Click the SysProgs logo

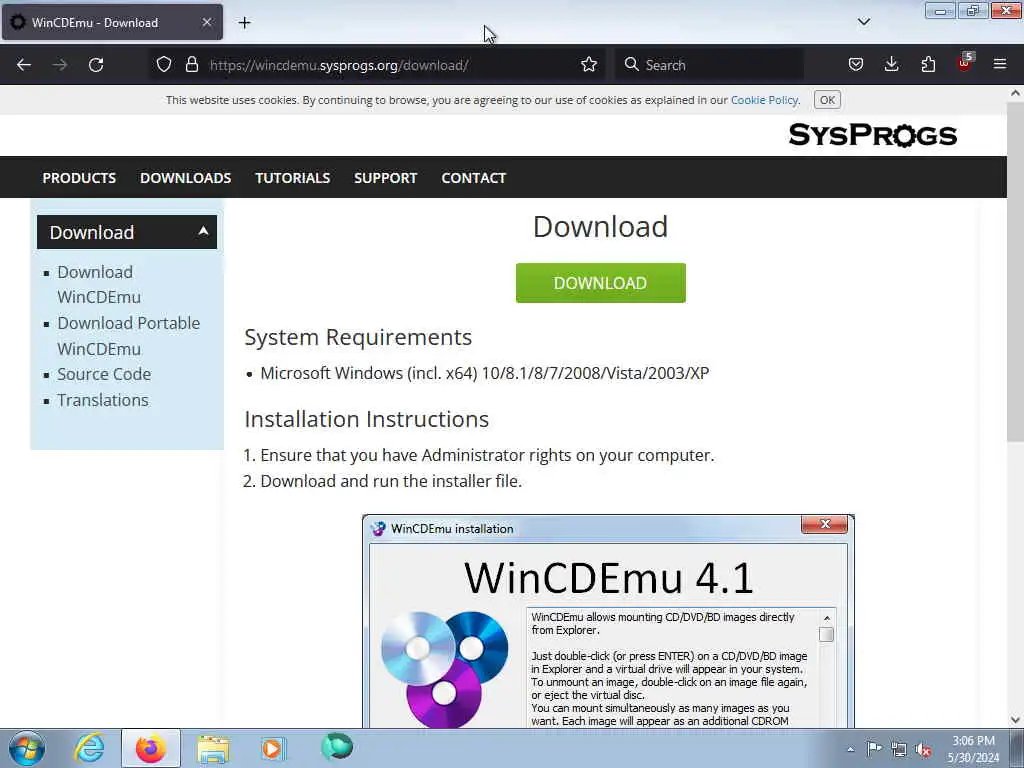(x=872, y=135)
